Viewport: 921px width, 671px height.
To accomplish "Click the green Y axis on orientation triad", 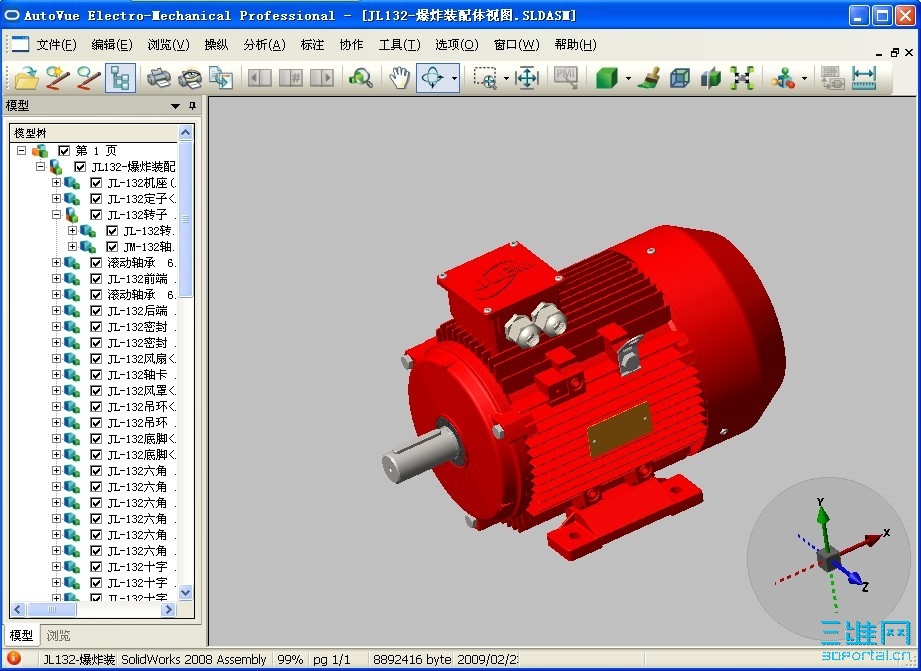I will coord(823,525).
